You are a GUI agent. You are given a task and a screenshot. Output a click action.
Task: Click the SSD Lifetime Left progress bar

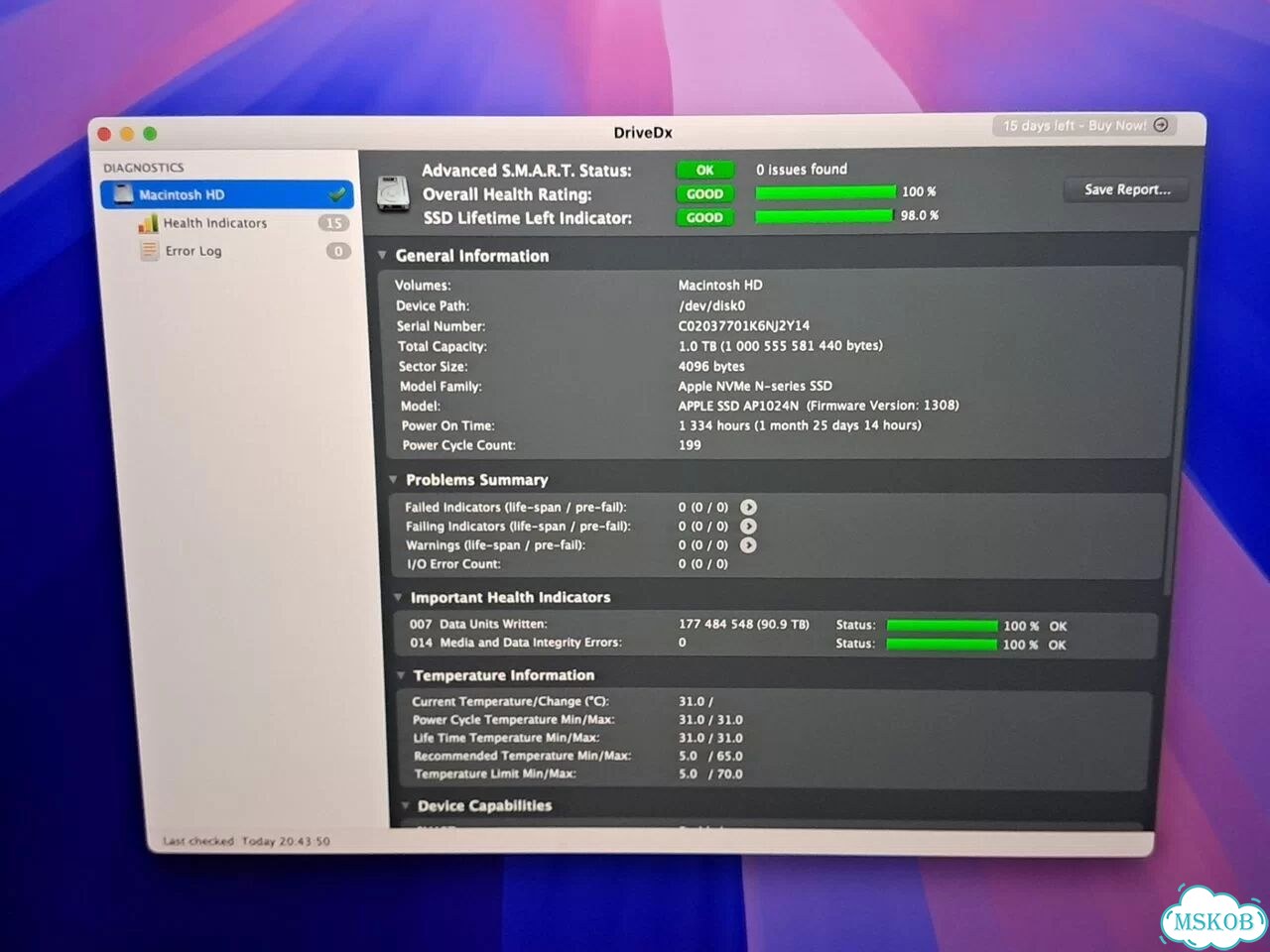pos(825,215)
